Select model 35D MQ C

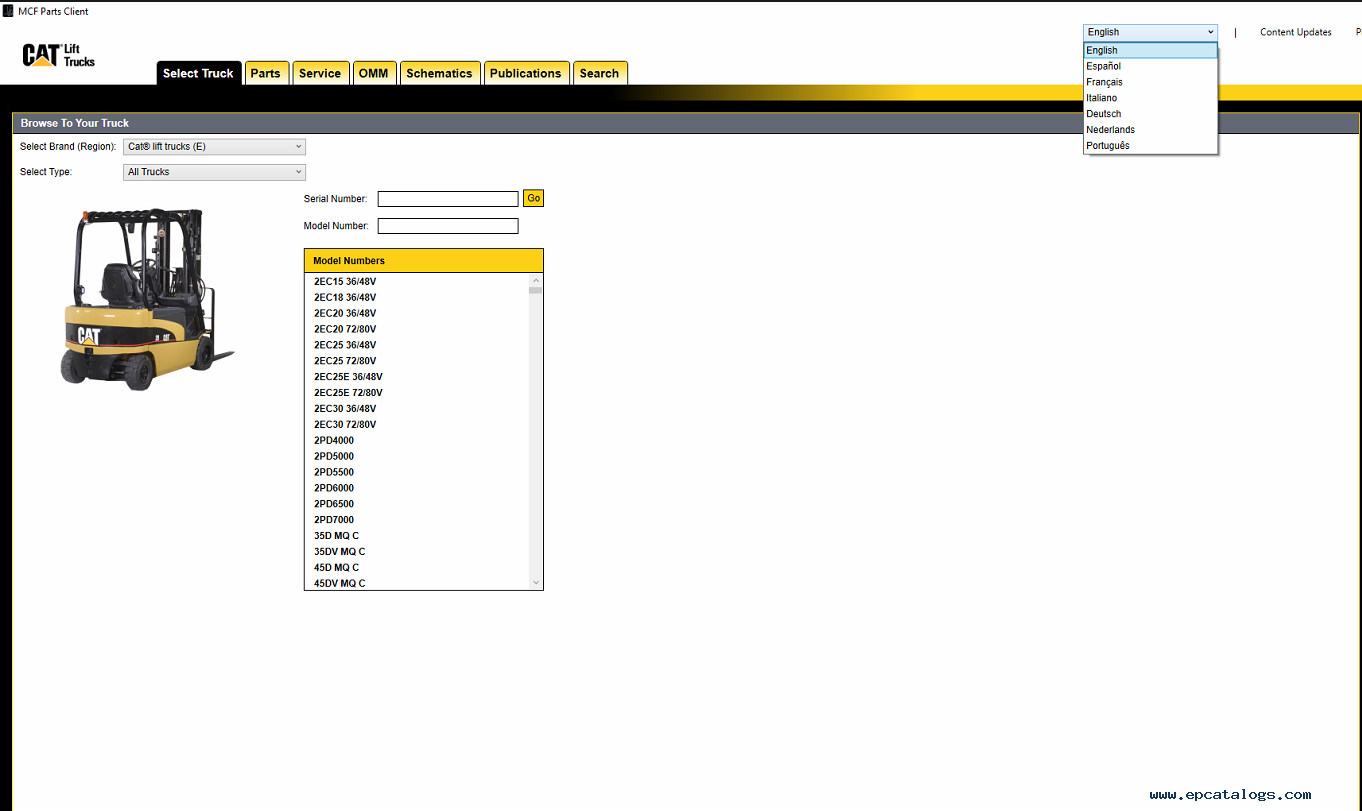pyautogui.click(x=336, y=537)
